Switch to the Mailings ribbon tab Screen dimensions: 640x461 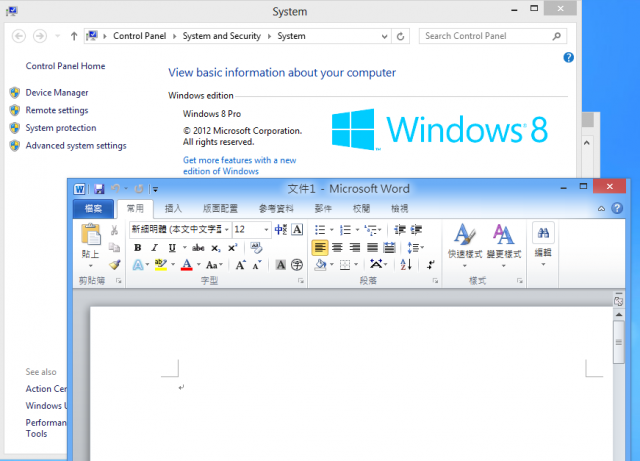[x=323, y=209]
